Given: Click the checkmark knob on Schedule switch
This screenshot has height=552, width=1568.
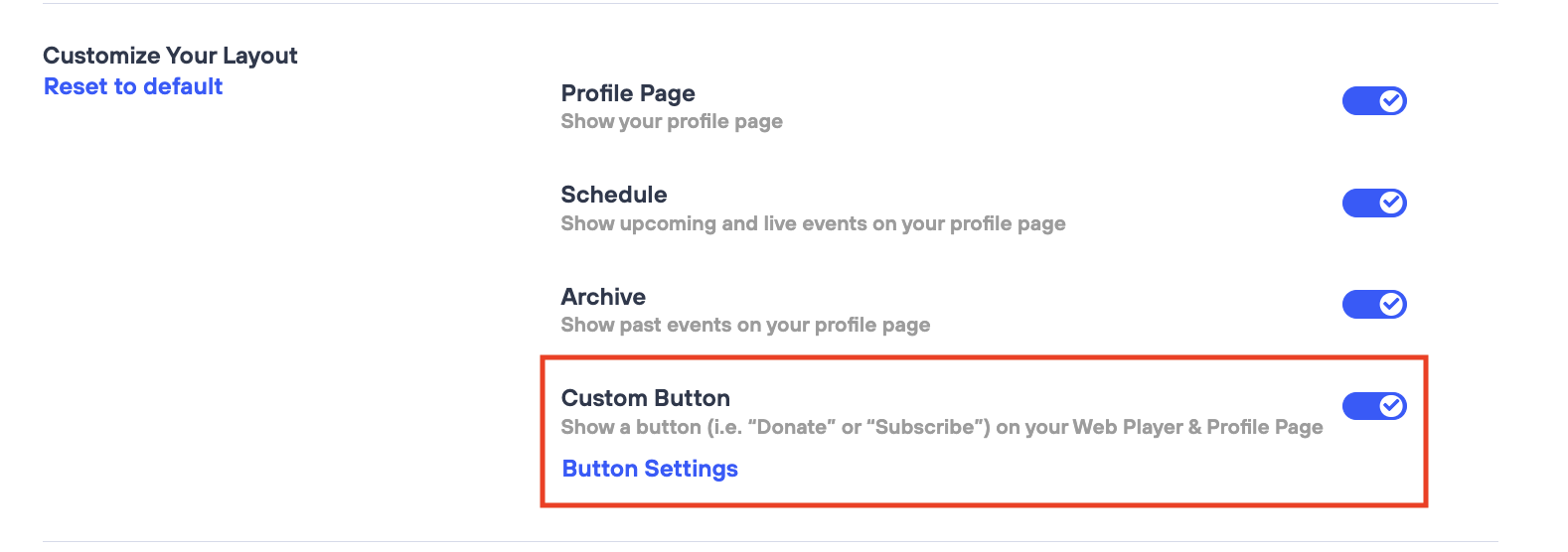Looking at the screenshot, I should coord(1391,204).
